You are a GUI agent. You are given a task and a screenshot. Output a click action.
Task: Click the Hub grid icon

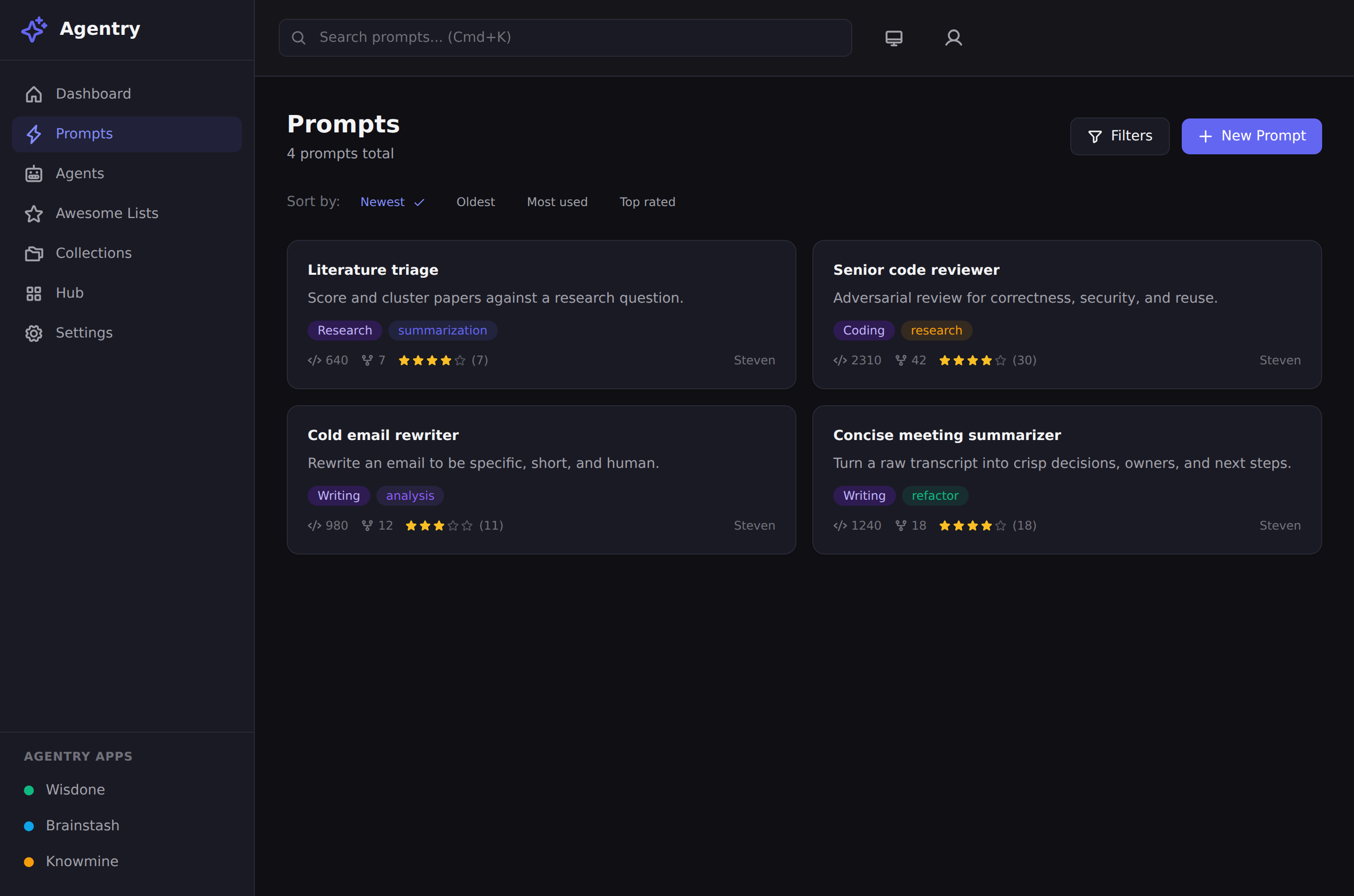[34, 294]
